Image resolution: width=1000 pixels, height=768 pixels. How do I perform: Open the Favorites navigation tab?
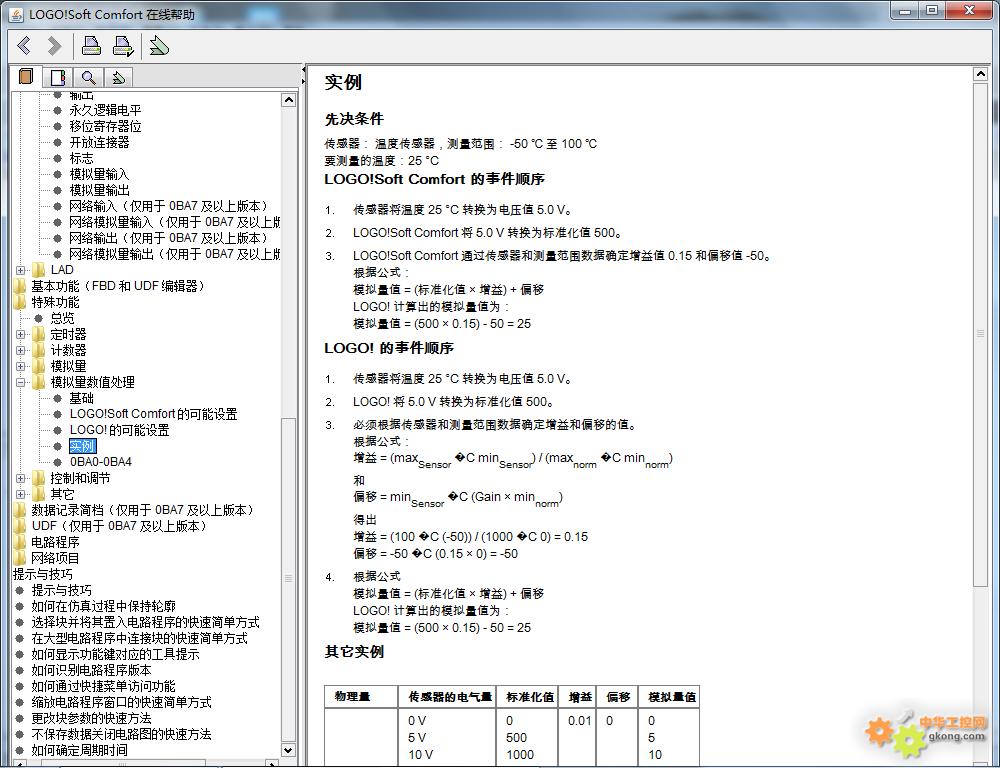pyautogui.click(x=118, y=78)
